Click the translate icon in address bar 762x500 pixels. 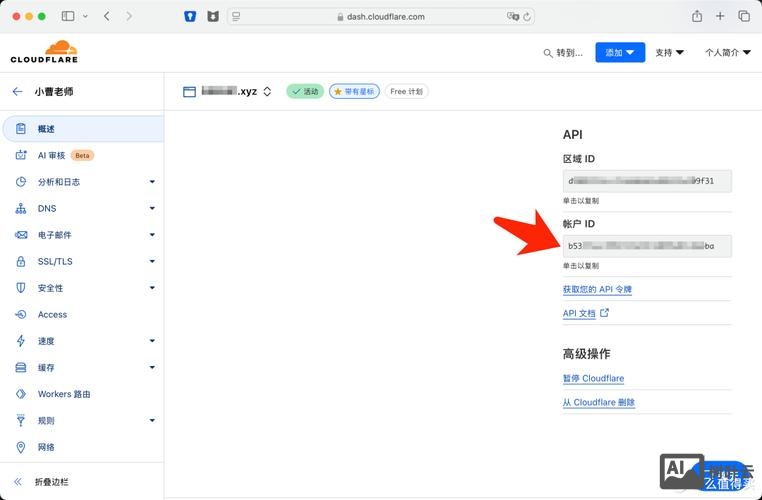pyautogui.click(x=513, y=17)
